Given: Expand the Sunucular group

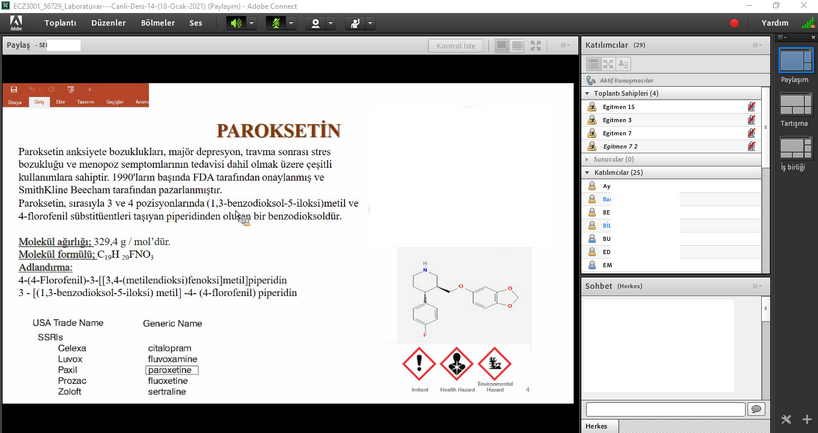Looking at the screenshot, I should tap(588, 159).
